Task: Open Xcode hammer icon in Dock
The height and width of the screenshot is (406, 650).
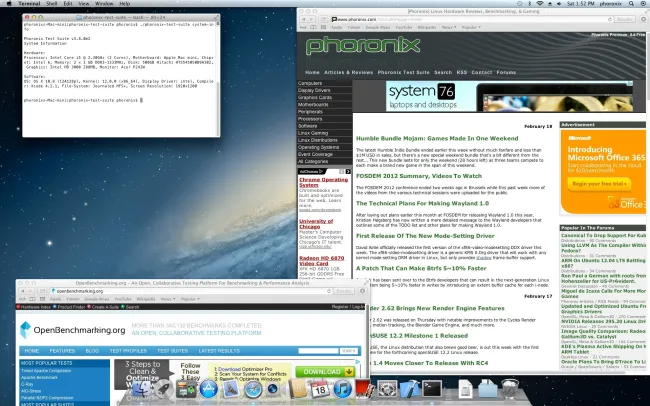Action: (x=410, y=389)
